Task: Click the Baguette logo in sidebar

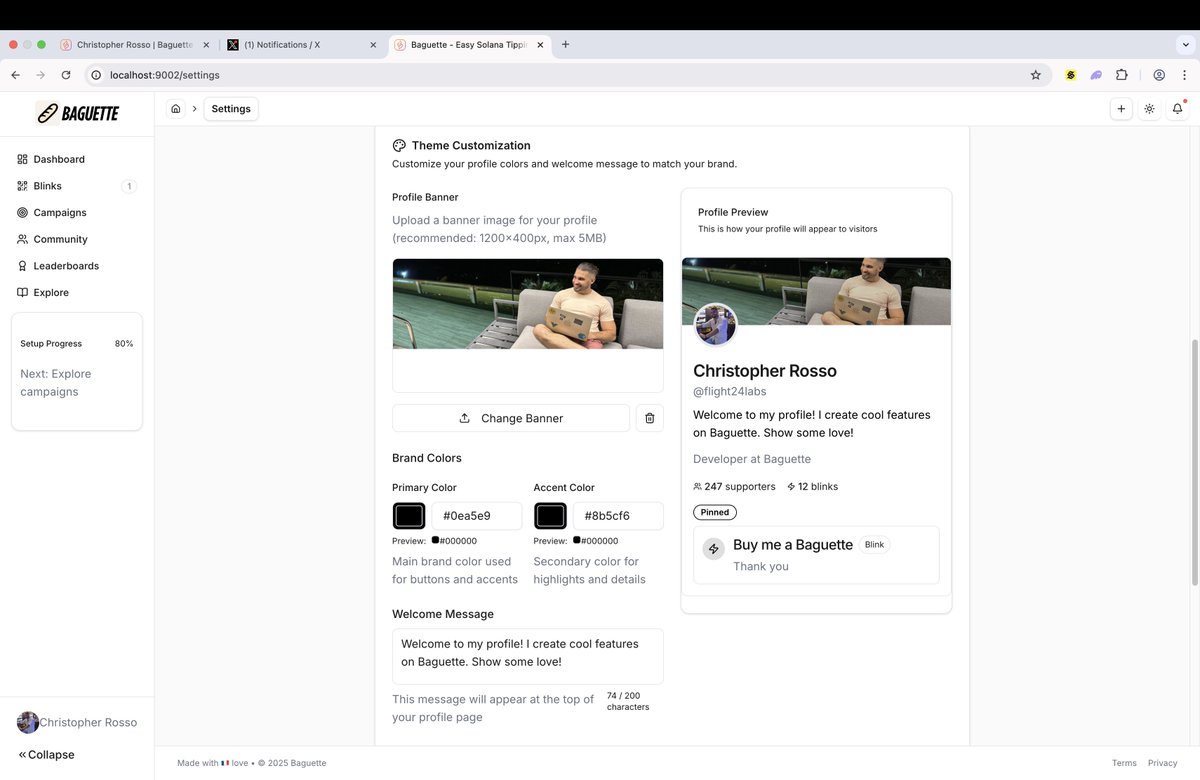Action: 78,113
